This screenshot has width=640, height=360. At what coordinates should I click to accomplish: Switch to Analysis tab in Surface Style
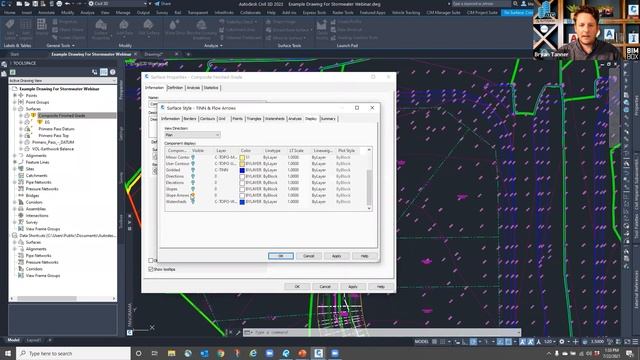point(295,119)
